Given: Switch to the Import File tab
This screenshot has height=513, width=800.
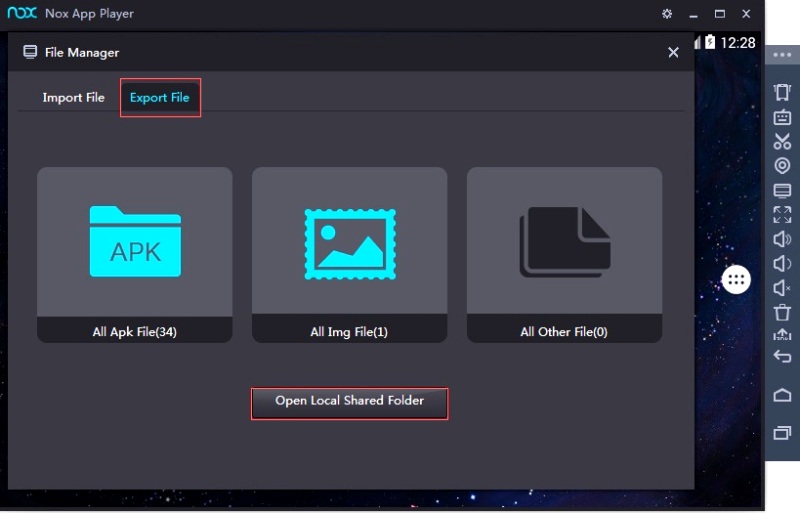Looking at the screenshot, I should 73,97.
